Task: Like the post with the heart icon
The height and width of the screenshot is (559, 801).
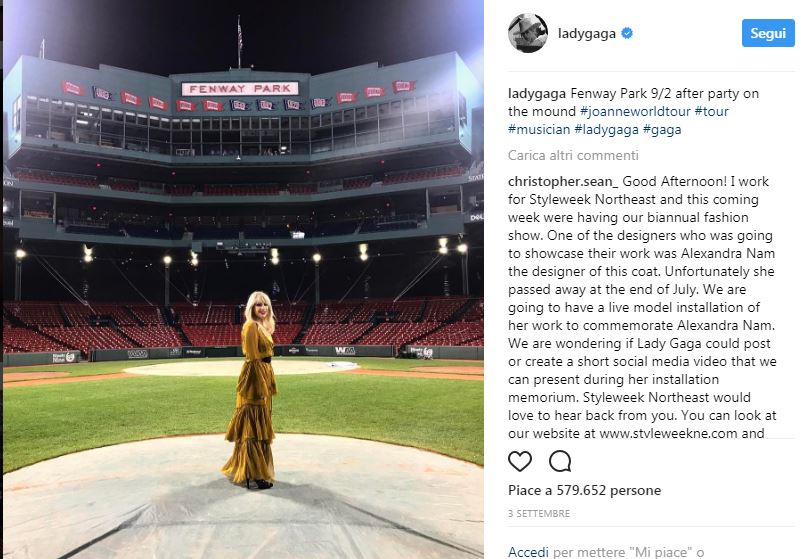Action: point(520,461)
